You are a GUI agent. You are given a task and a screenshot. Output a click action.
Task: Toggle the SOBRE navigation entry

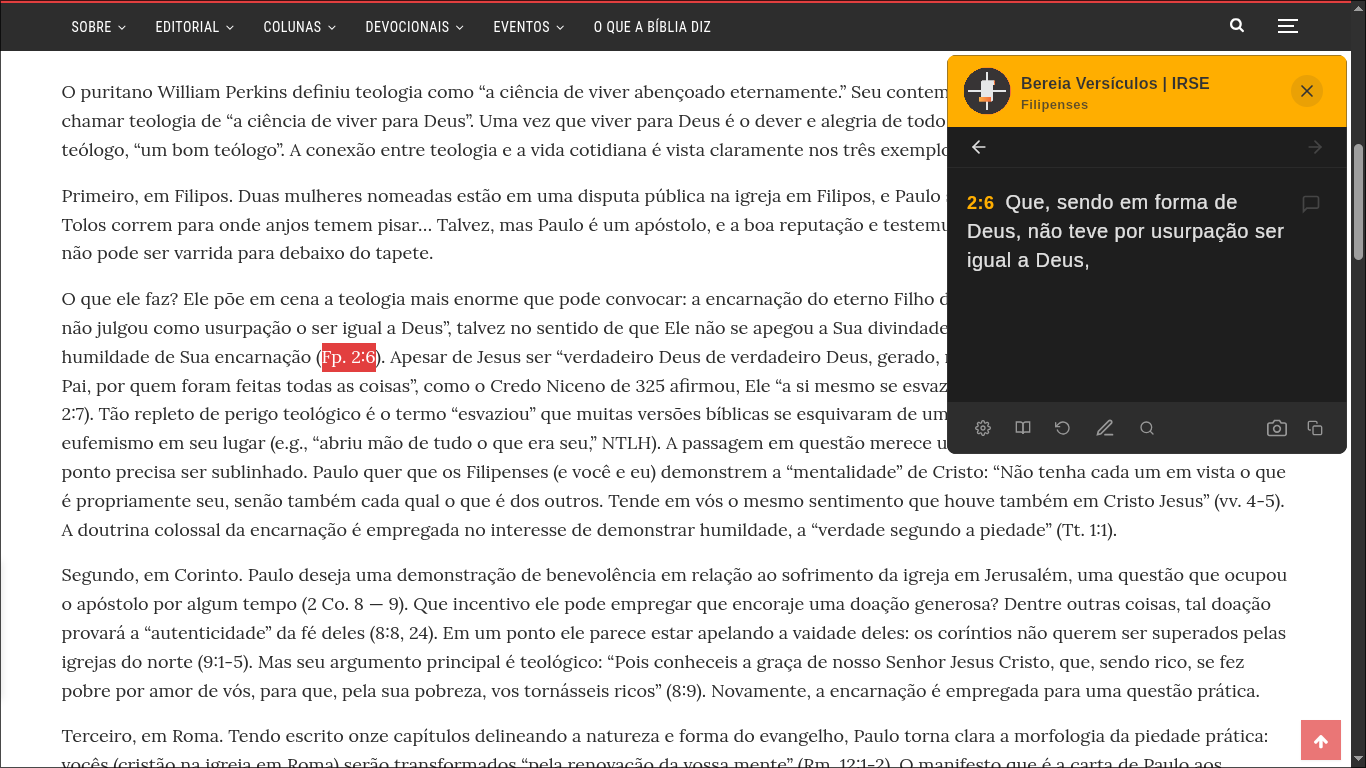coord(91,27)
